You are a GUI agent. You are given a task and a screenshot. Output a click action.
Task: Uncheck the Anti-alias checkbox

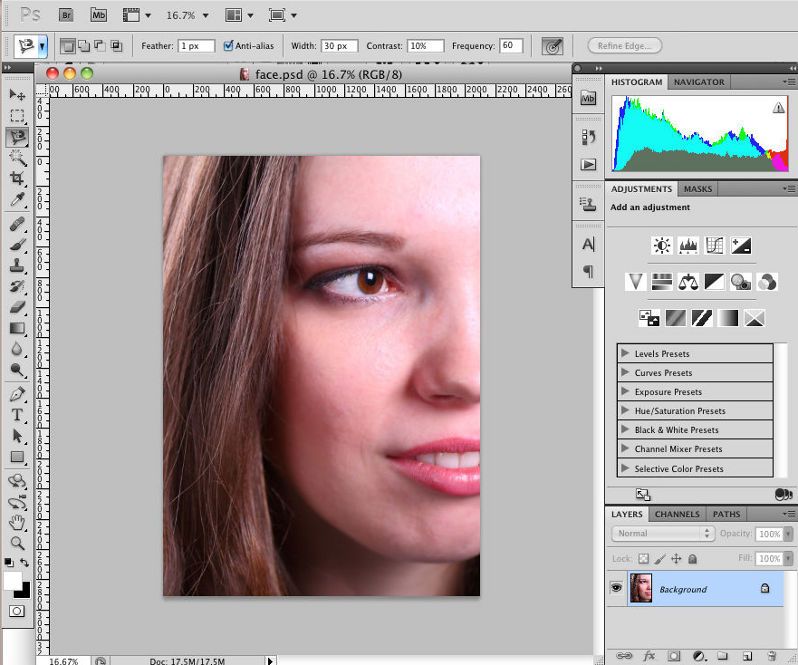point(229,46)
